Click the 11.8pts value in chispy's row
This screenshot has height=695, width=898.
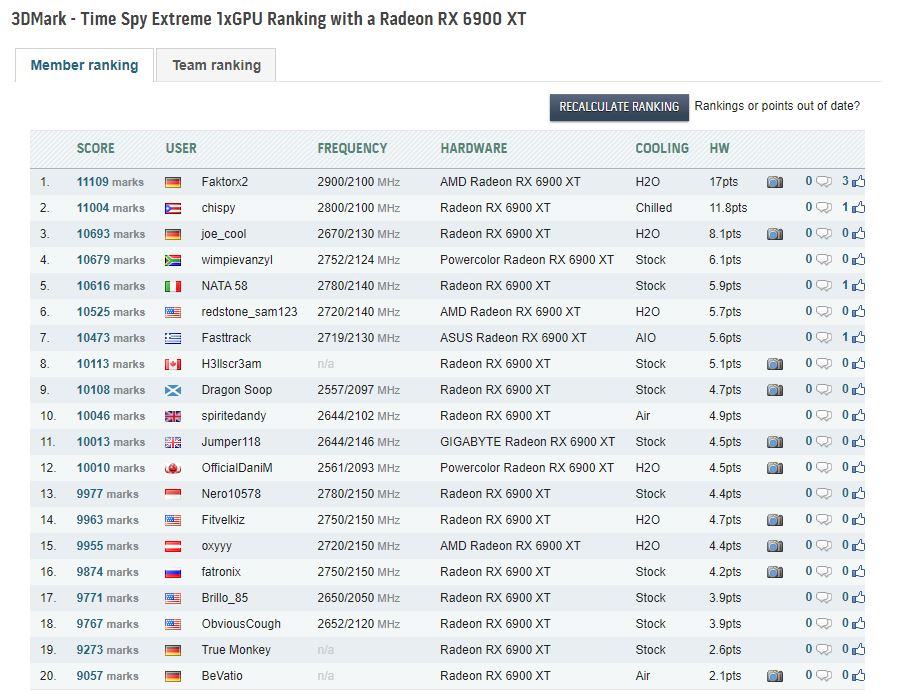click(728, 208)
